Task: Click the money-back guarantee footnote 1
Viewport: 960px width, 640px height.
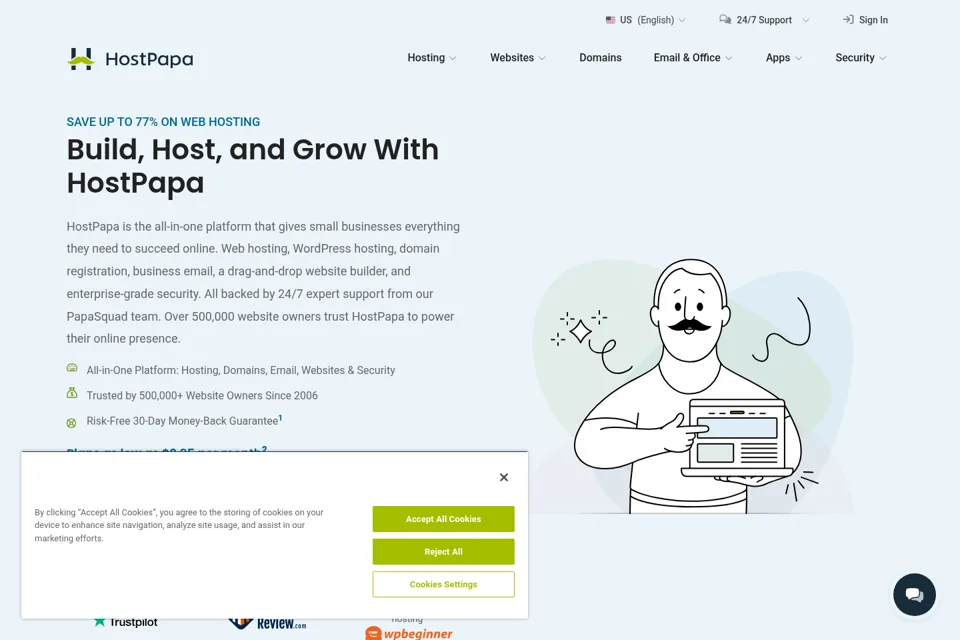Action: (280, 418)
